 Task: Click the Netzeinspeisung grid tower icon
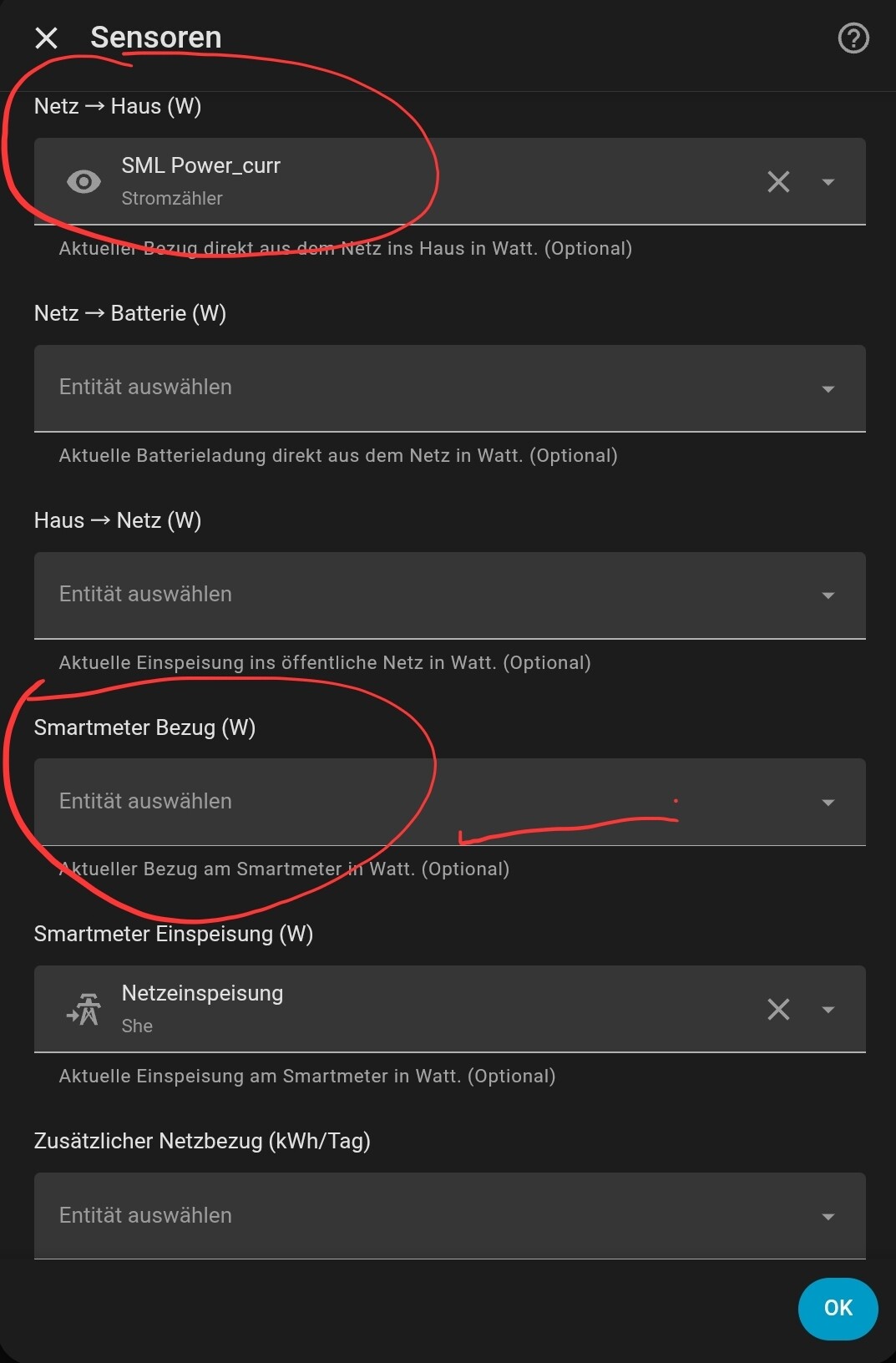pyautogui.click(x=84, y=1009)
